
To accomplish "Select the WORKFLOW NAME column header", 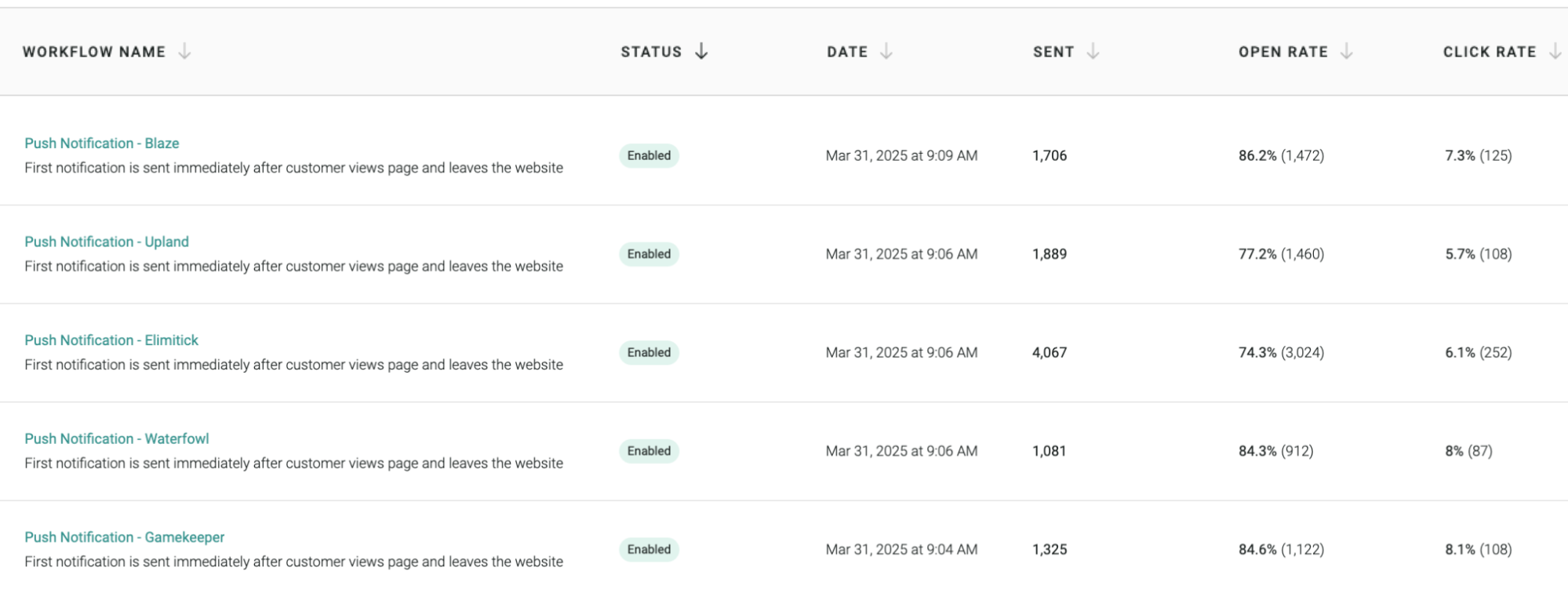I will 94,52.
